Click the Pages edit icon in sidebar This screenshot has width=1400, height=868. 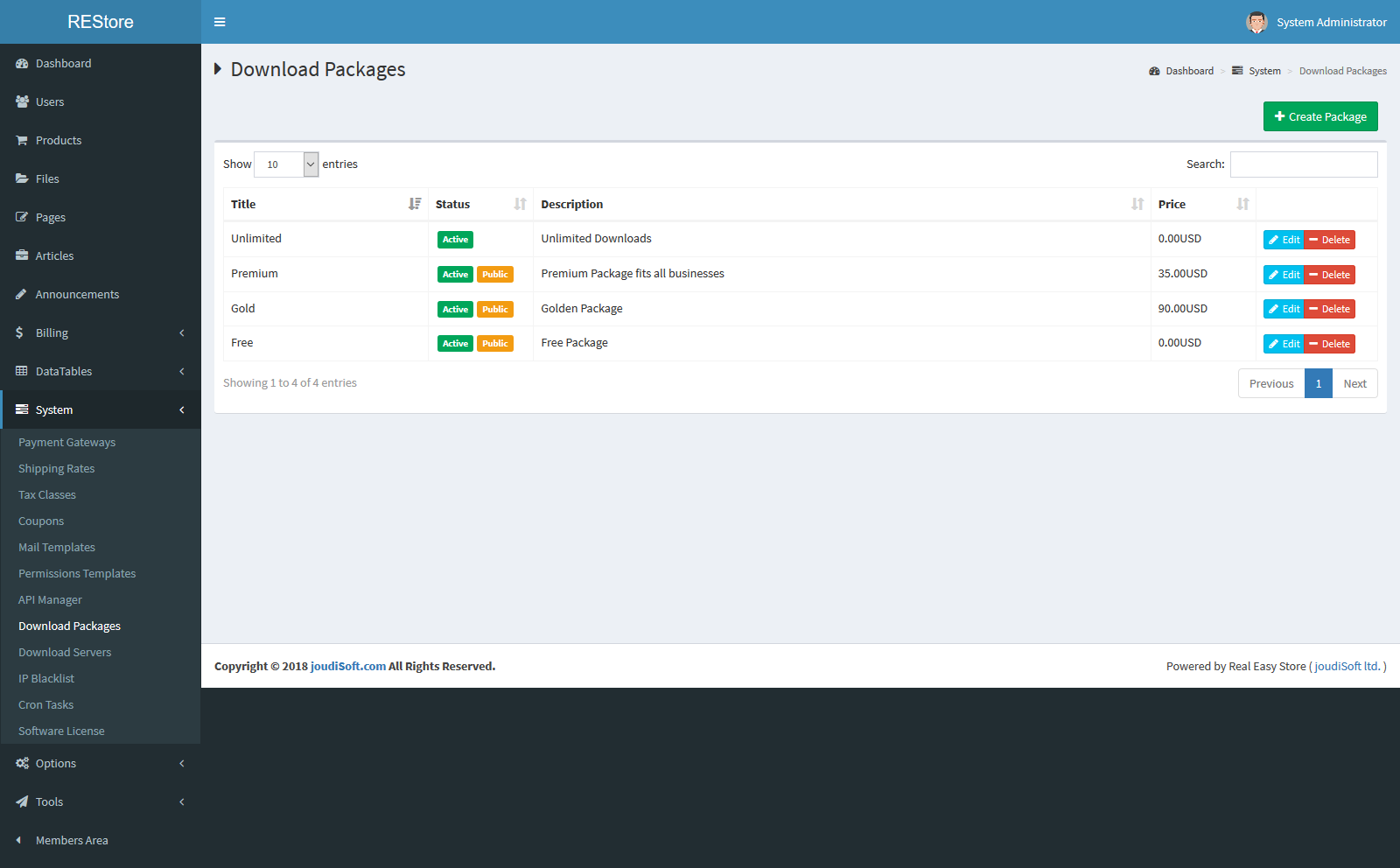[x=22, y=218]
